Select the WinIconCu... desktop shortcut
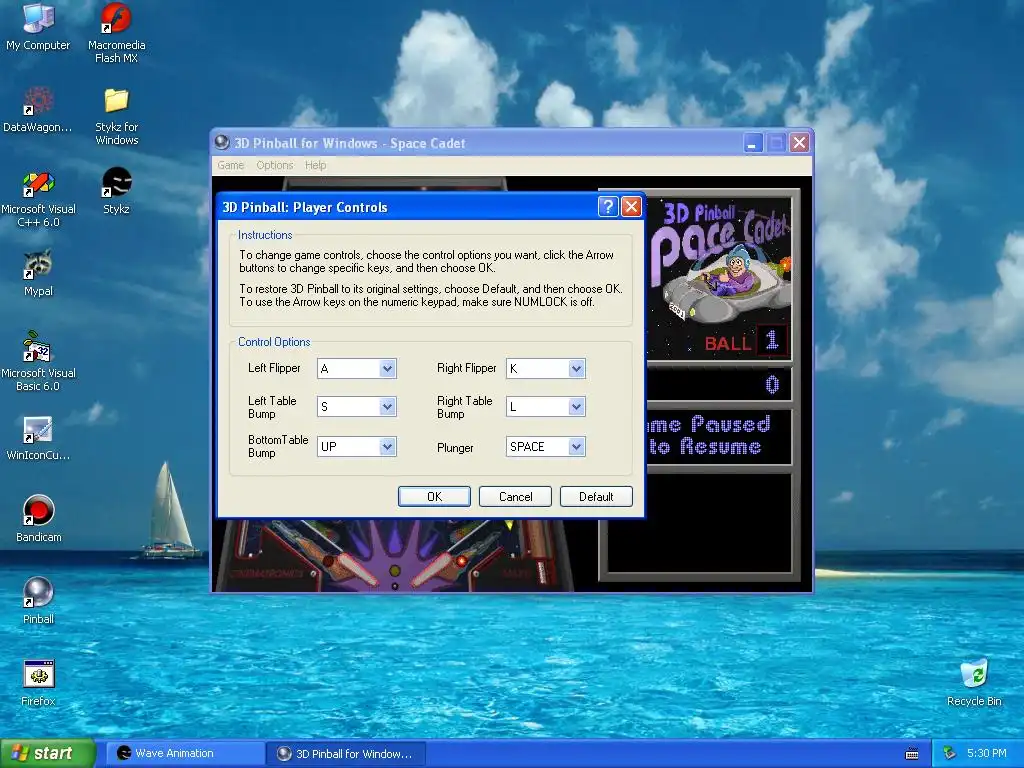The width and height of the screenshot is (1024, 768). 38,438
